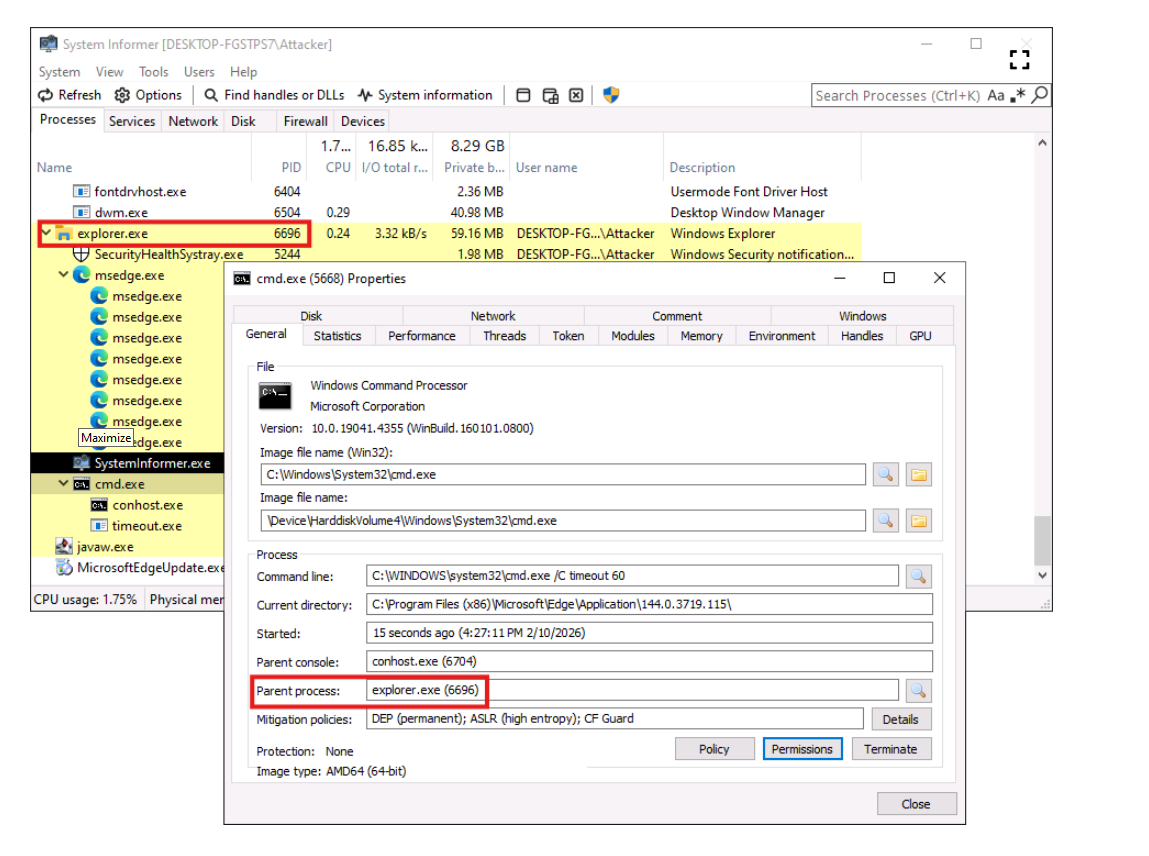Collapse the msedge.exe parent node
The height and width of the screenshot is (856, 1149).
click(64, 275)
